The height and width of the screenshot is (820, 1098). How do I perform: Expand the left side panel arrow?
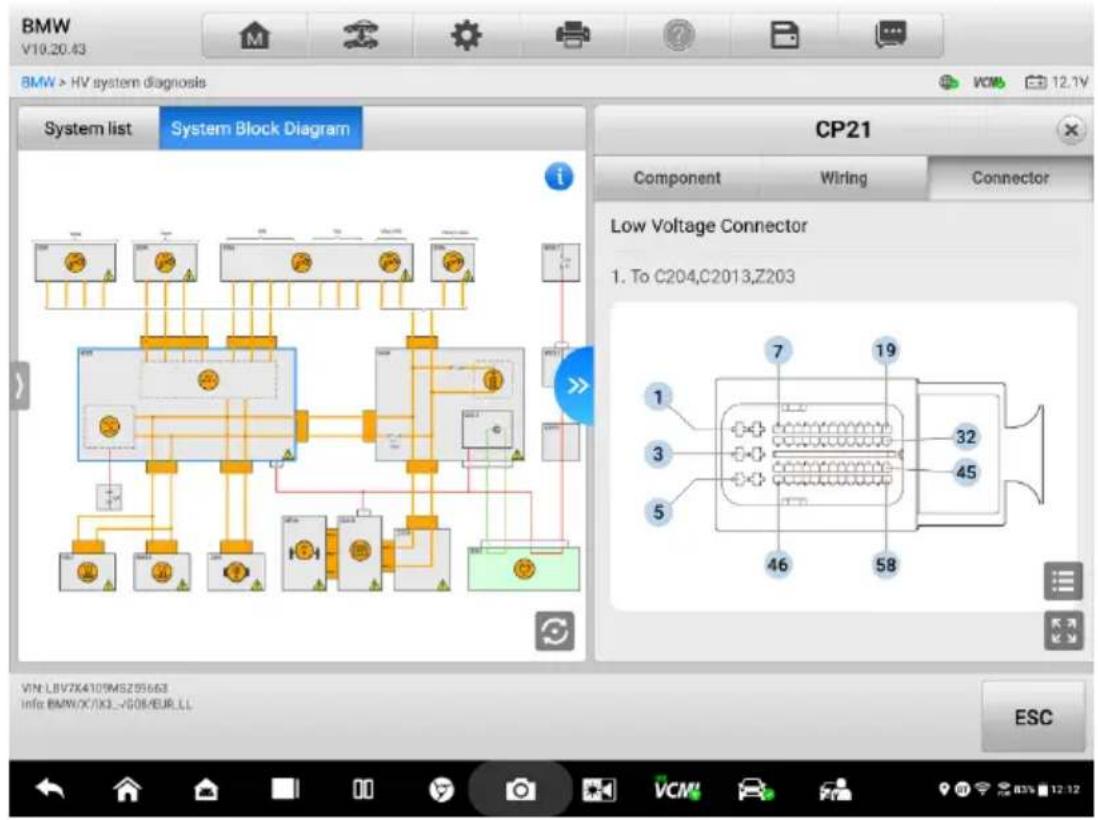[x=20, y=385]
